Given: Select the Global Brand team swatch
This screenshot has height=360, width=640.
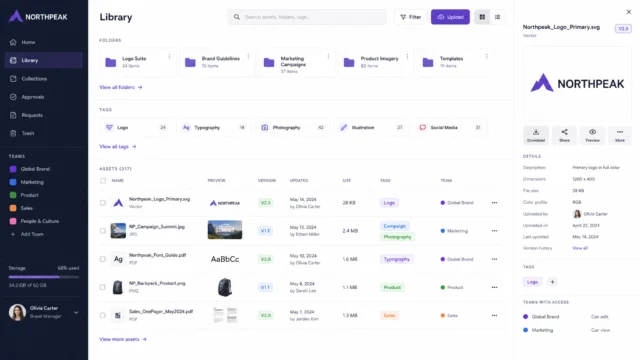Looking at the screenshot, I should click(x=13, y=169).
